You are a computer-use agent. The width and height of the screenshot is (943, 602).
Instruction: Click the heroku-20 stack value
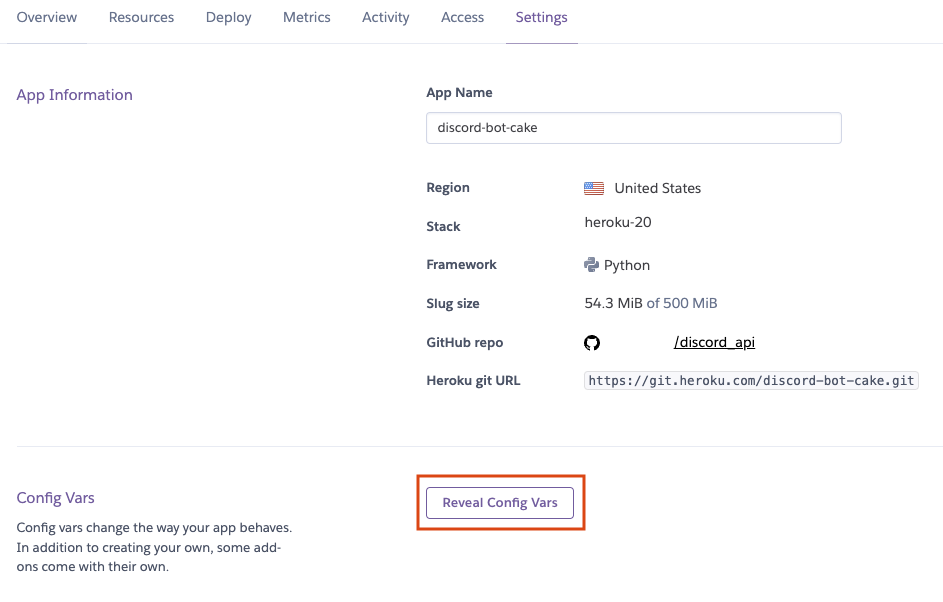coord(618,223)
